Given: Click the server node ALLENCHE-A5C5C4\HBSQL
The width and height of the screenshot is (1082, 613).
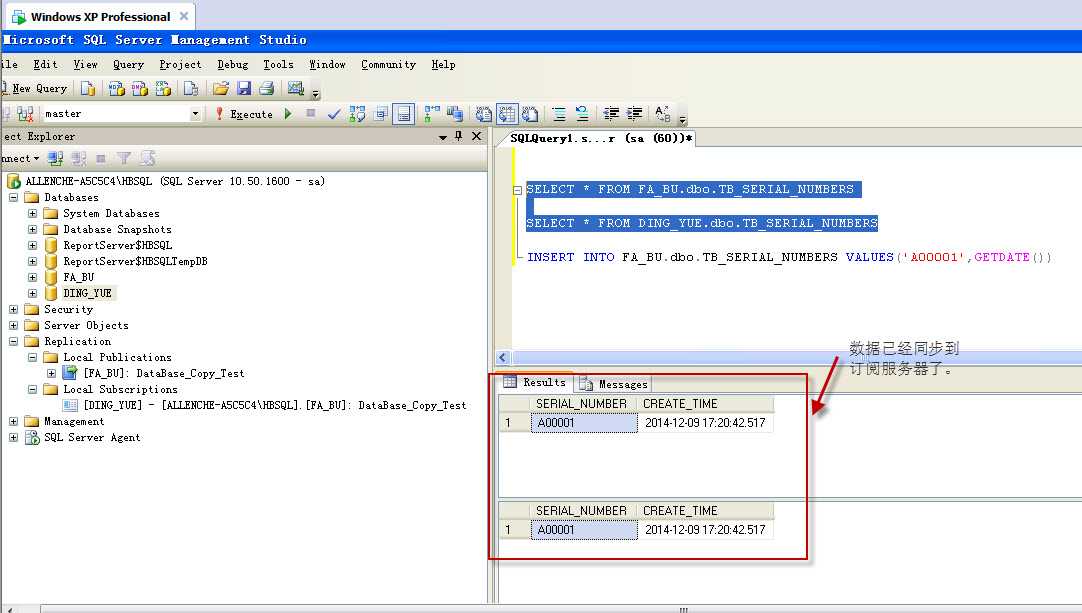Looking at the screenshot, I should (x=175, y=182).
